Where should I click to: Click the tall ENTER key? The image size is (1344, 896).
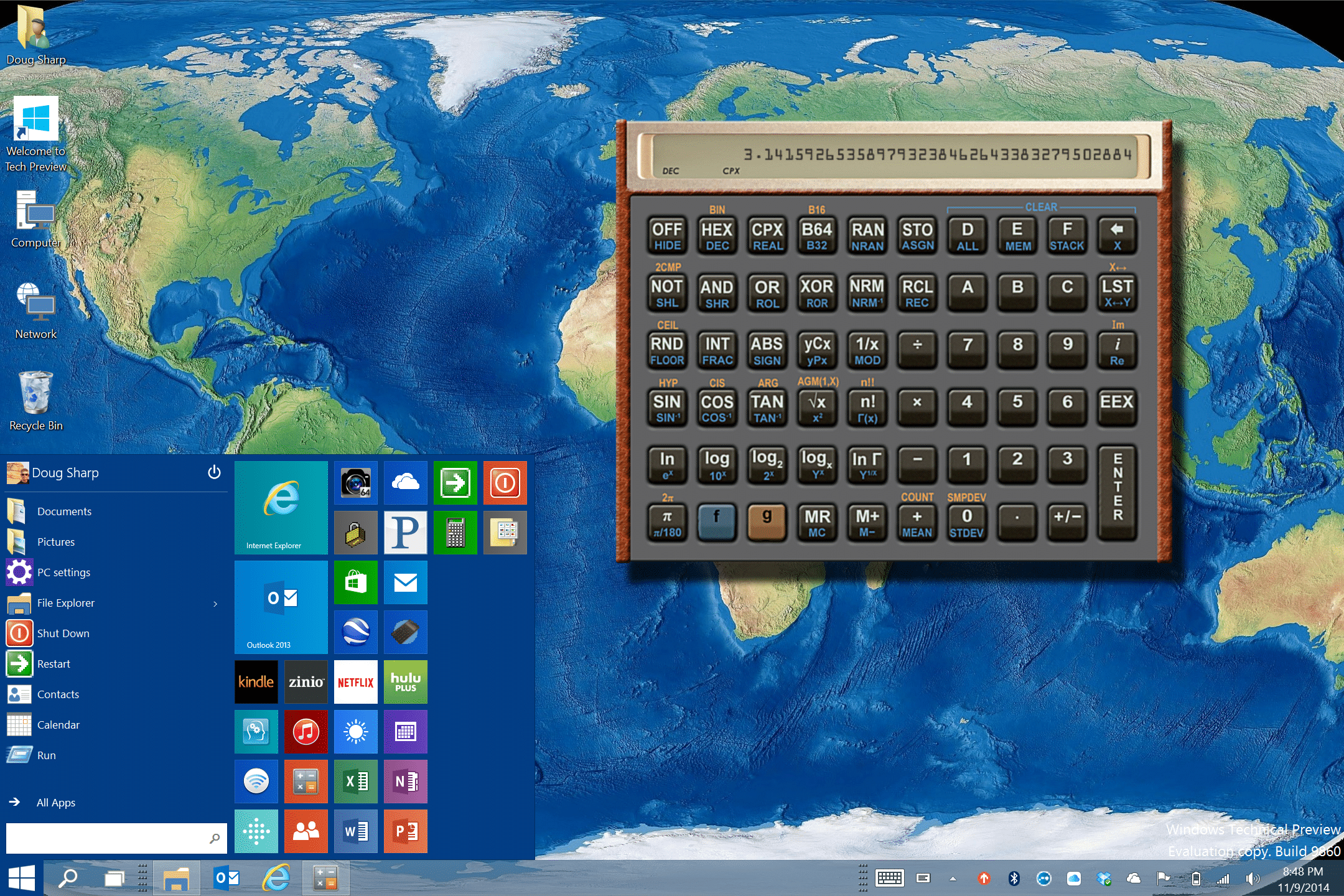[1118, 493]
